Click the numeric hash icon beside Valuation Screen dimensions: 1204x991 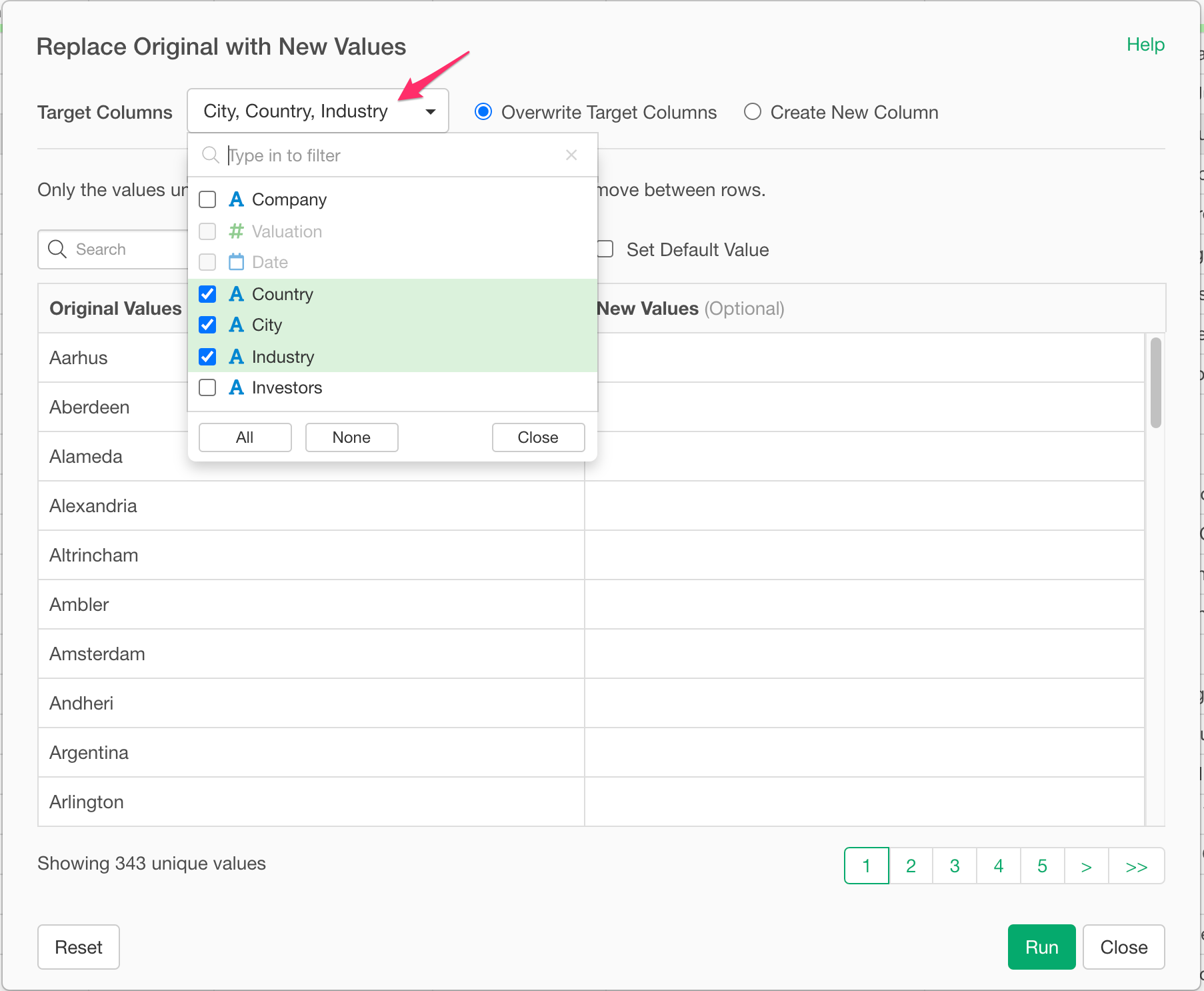(236, 231)
